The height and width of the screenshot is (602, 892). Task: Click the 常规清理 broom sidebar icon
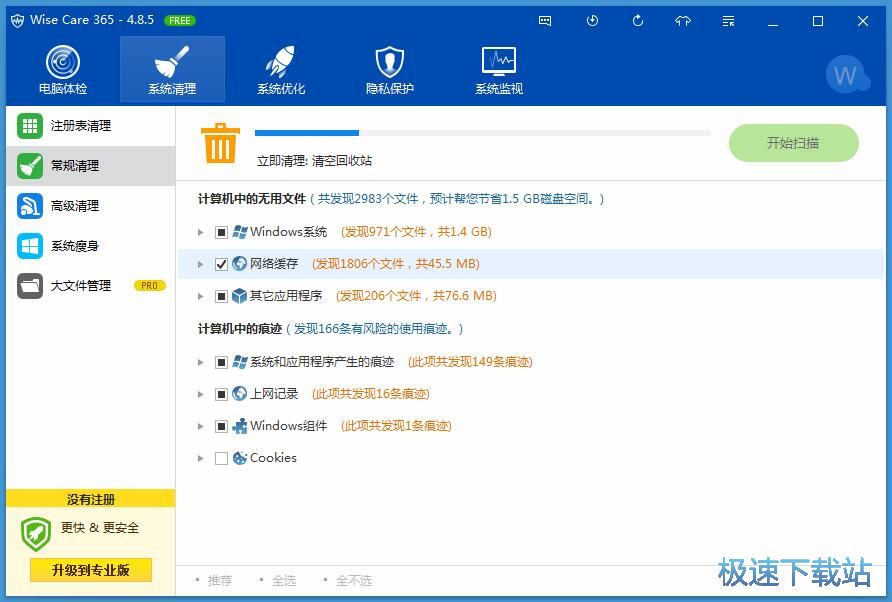[30, 166]
